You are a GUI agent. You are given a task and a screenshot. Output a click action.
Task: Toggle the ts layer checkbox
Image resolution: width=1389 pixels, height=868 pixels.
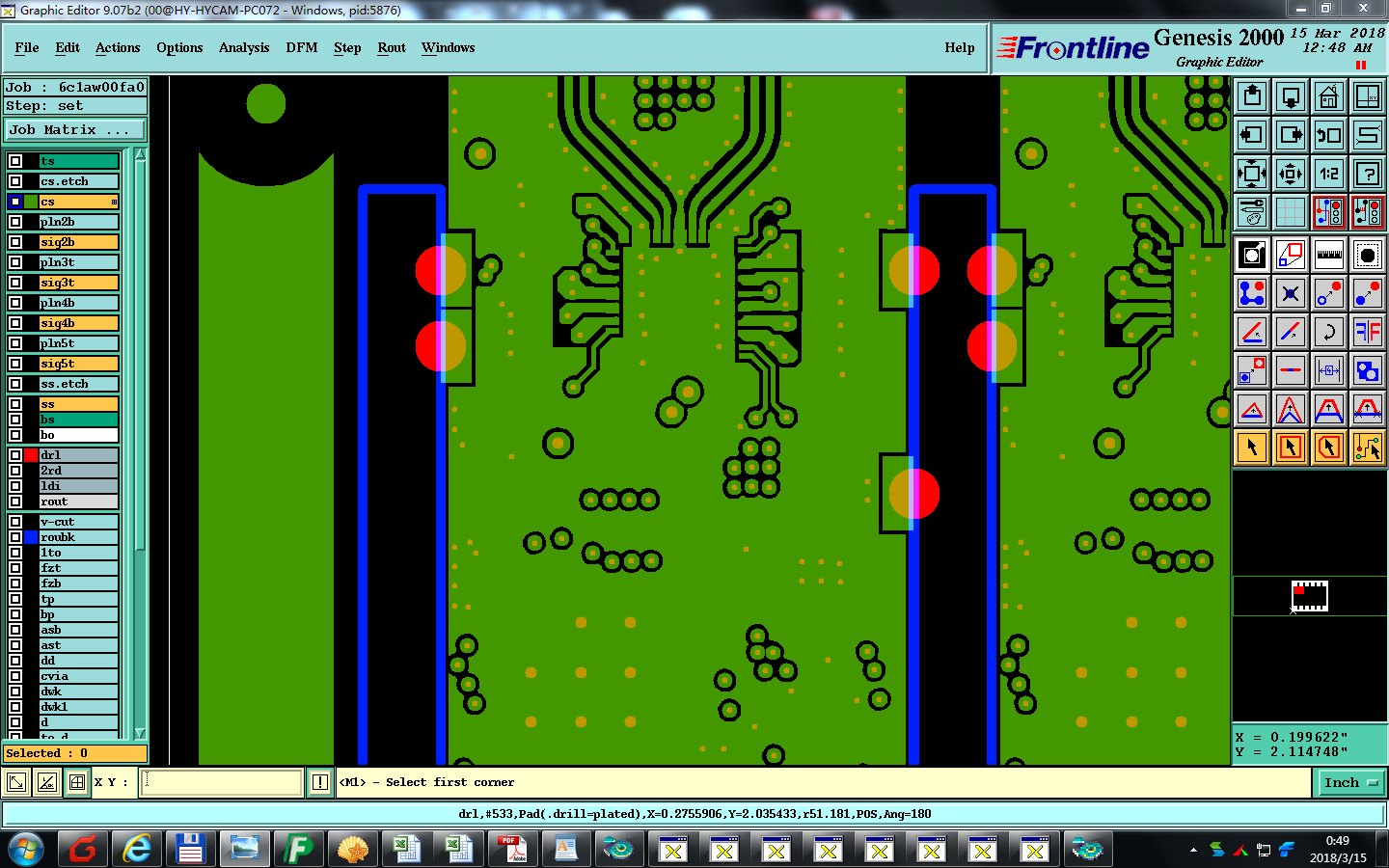click(15, 161)
